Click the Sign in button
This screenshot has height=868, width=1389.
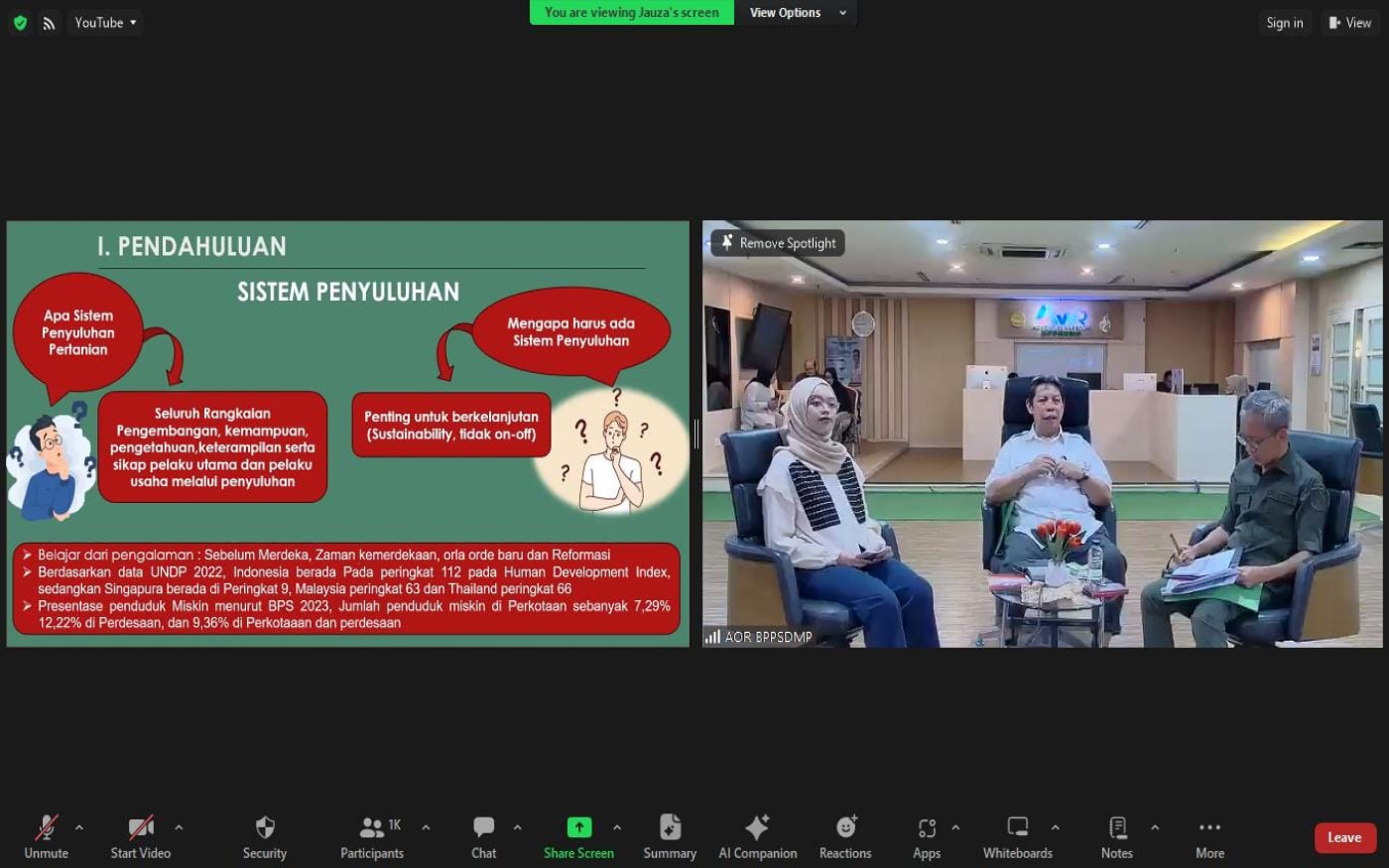pyautogui.click(x=1284, y=23)
